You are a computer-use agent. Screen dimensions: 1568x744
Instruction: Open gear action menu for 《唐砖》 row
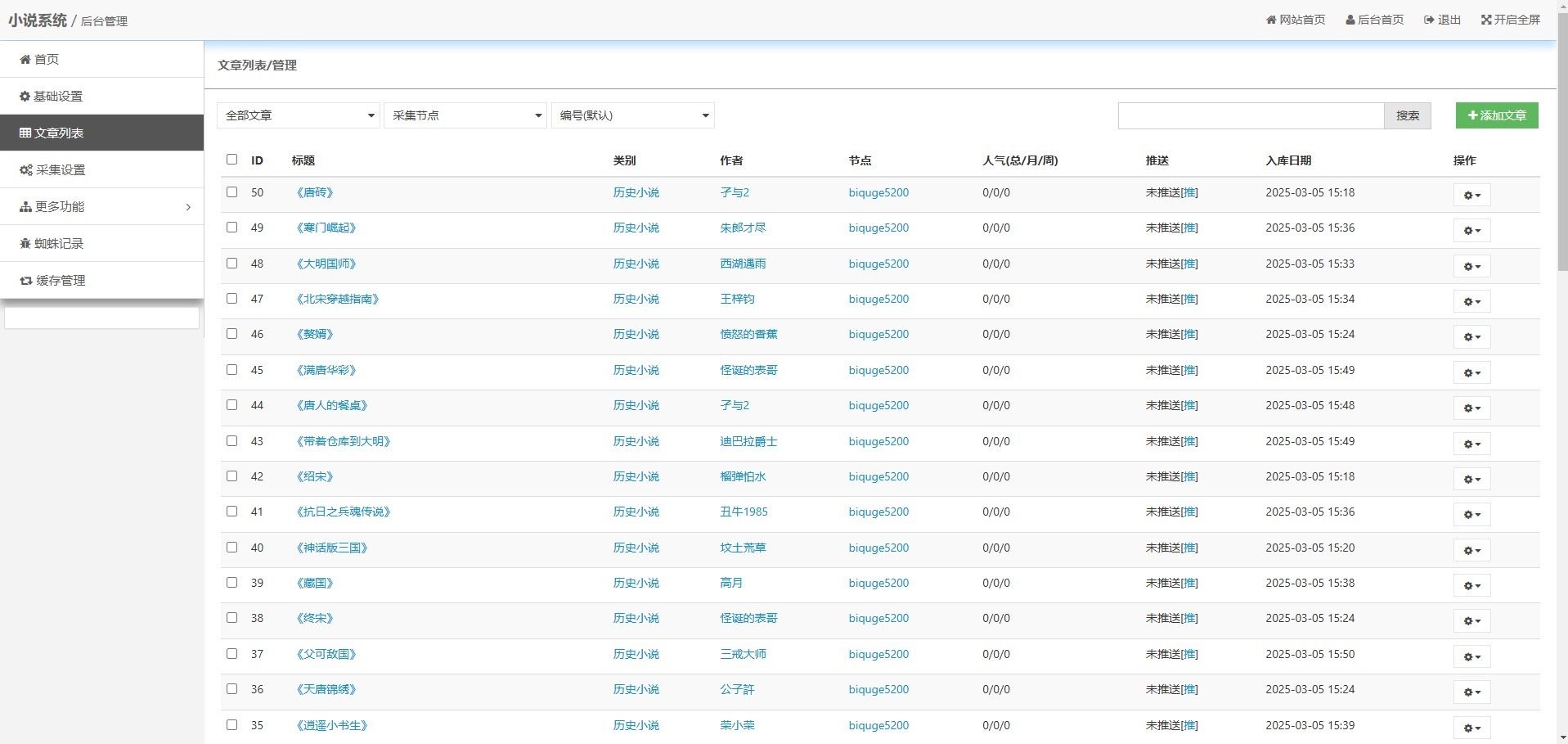pos(1471,195)
